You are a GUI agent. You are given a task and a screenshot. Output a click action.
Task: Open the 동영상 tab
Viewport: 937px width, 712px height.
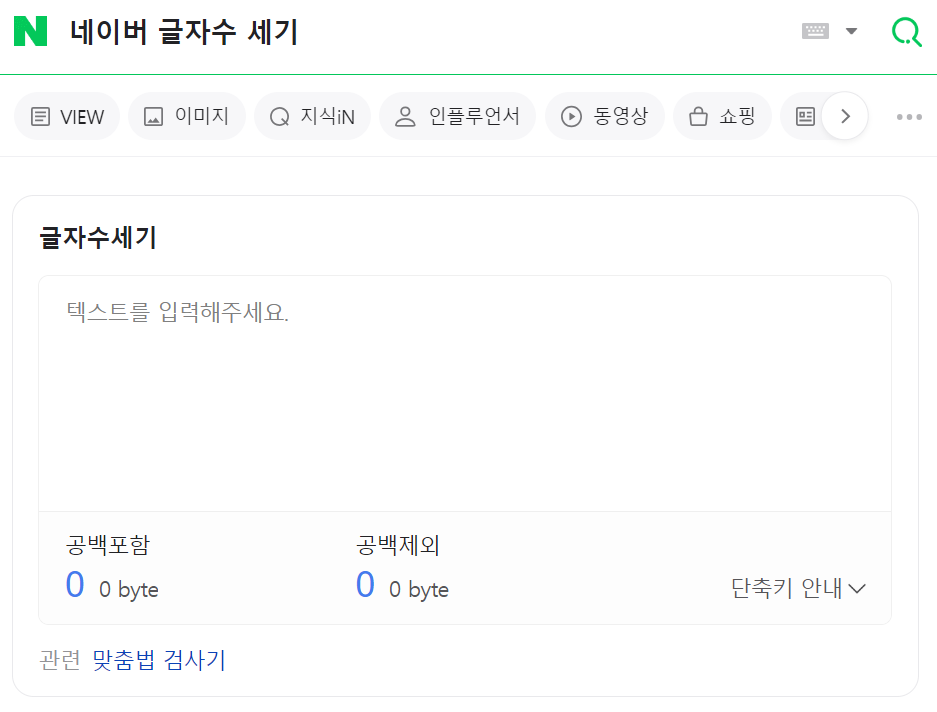coord(605,116)
